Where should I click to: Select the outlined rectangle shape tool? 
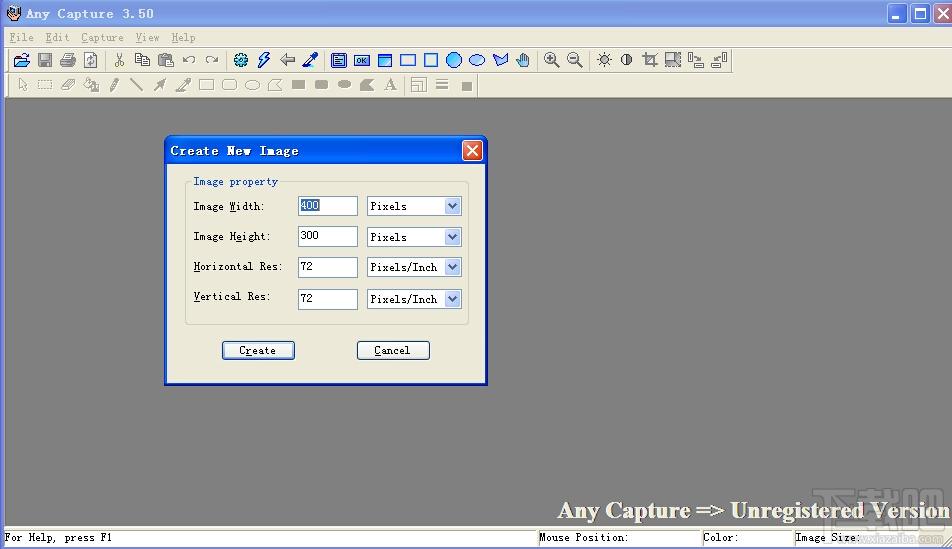[x=206, y=85]
